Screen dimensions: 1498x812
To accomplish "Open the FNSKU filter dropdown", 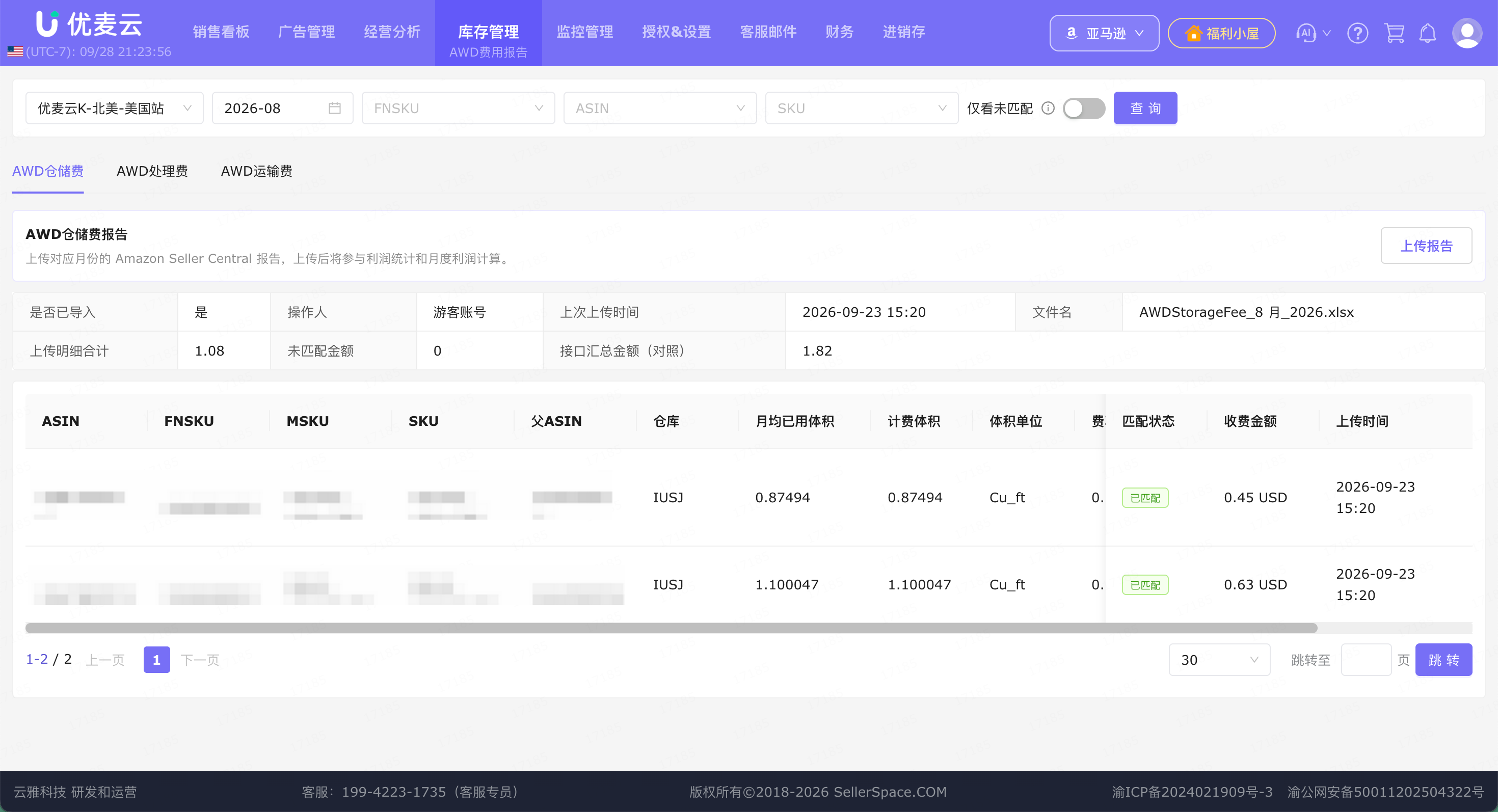I will coord(458,108).
